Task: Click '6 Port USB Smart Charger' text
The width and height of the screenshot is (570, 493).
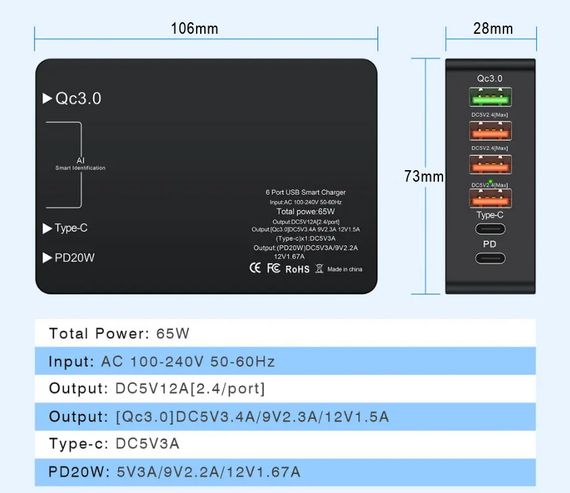Action: (305, 192)
